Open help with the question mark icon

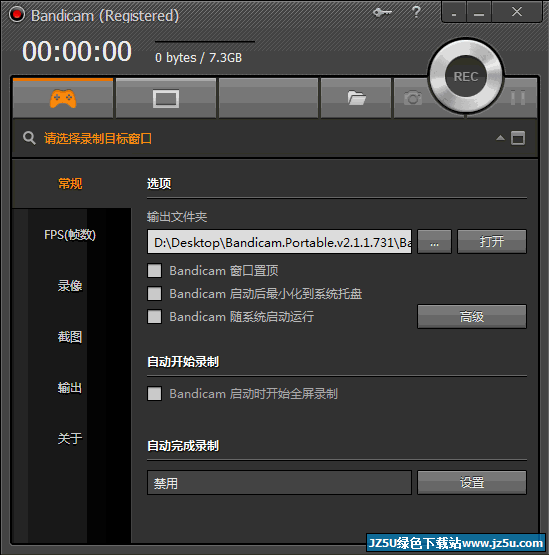click(416, 12)
